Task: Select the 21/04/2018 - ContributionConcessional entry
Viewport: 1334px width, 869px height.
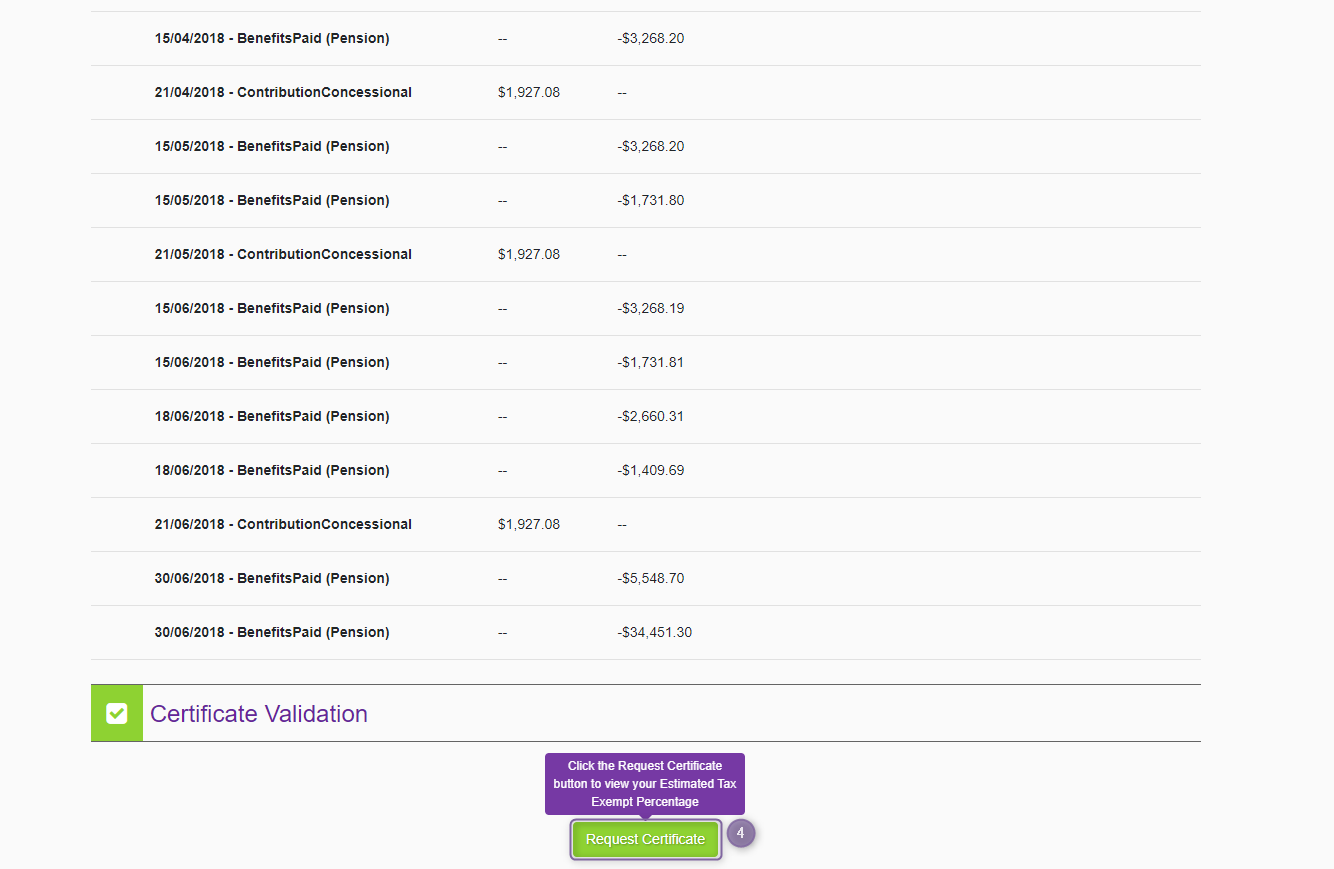Action: pos(283,92)
